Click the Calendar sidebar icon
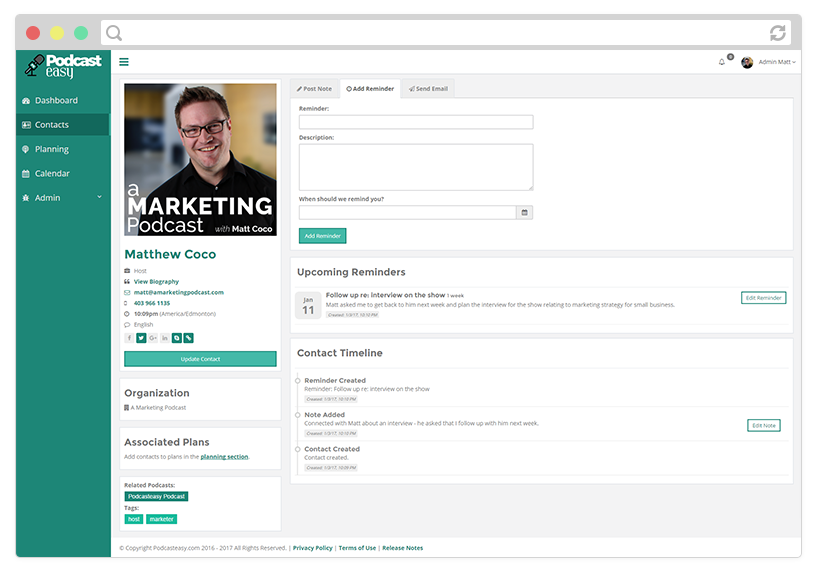The width and height of the screenshot is (818, 573). tap(26, 174)
